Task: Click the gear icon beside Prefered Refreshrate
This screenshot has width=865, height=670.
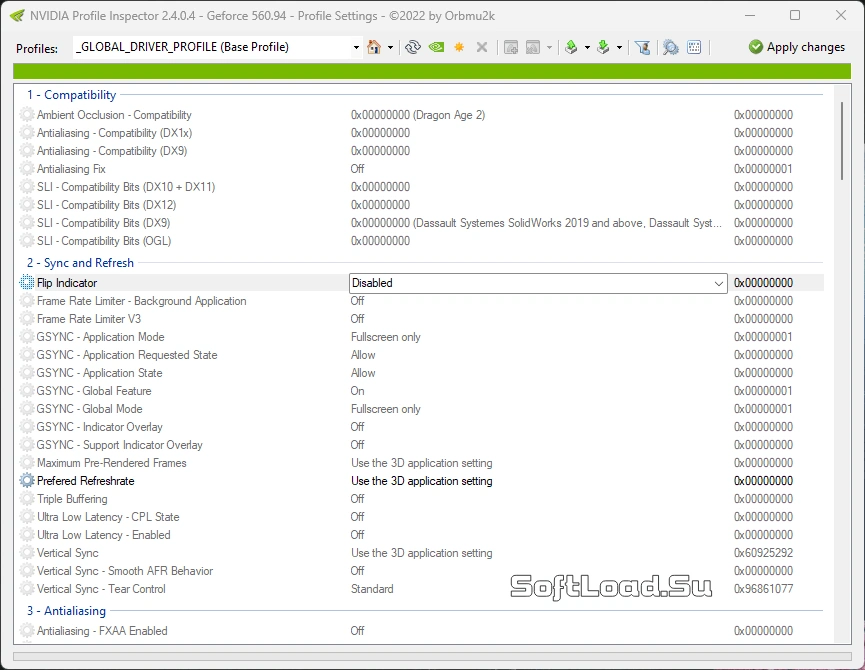Action: [27, 481]
